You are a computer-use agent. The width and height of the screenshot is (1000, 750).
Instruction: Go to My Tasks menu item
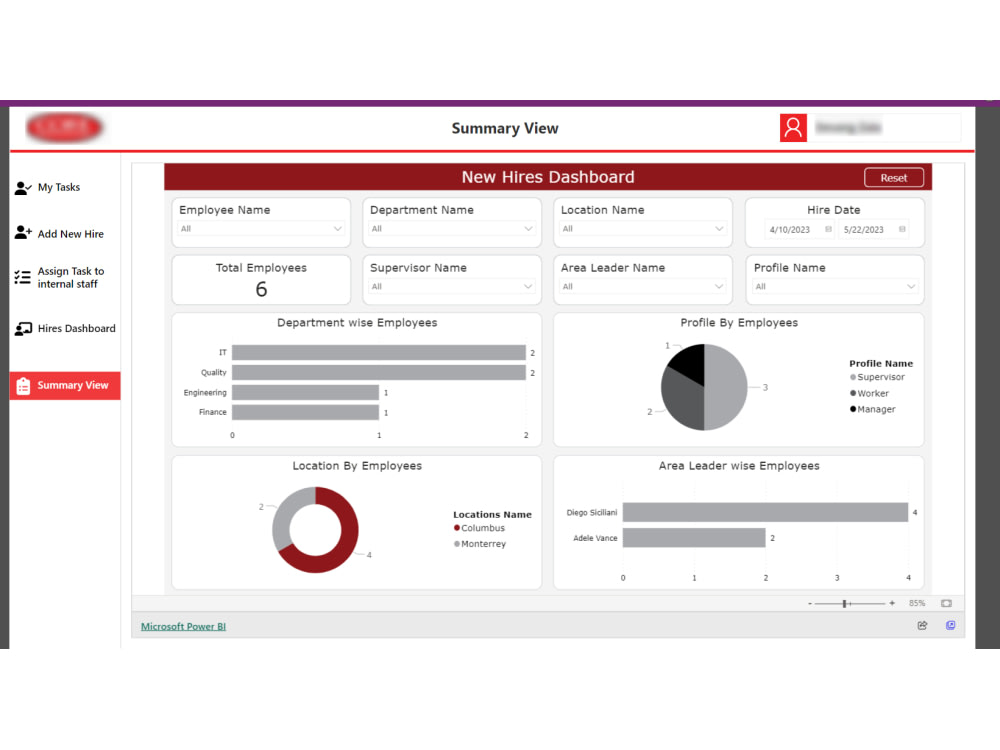[59, 188]
